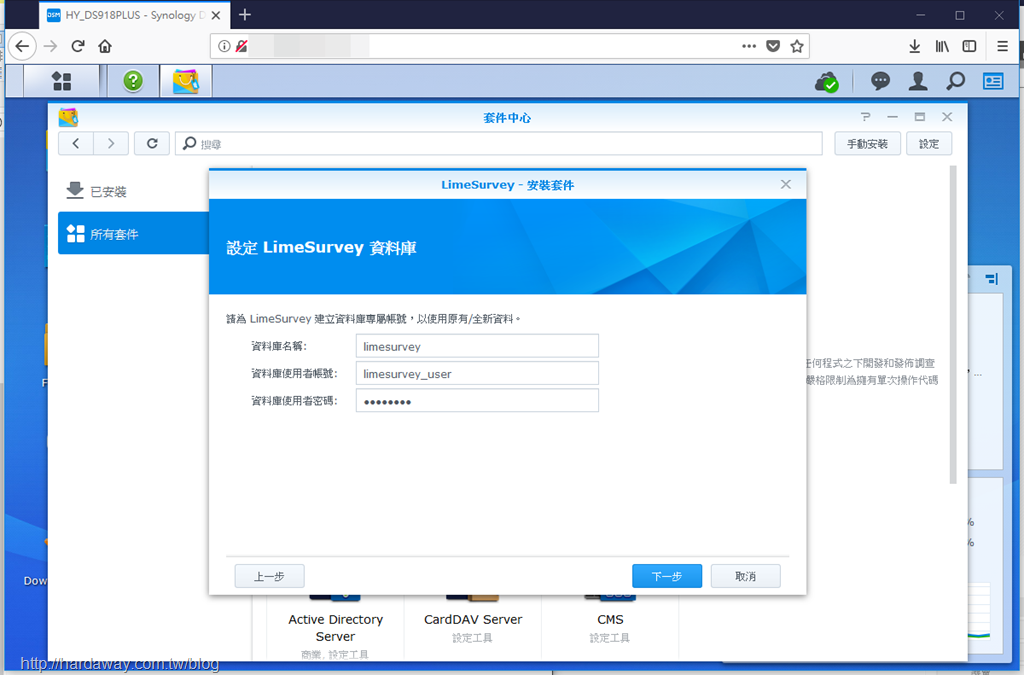Focus the Package Center search field
1024x675 pixels.
[499, 143]
